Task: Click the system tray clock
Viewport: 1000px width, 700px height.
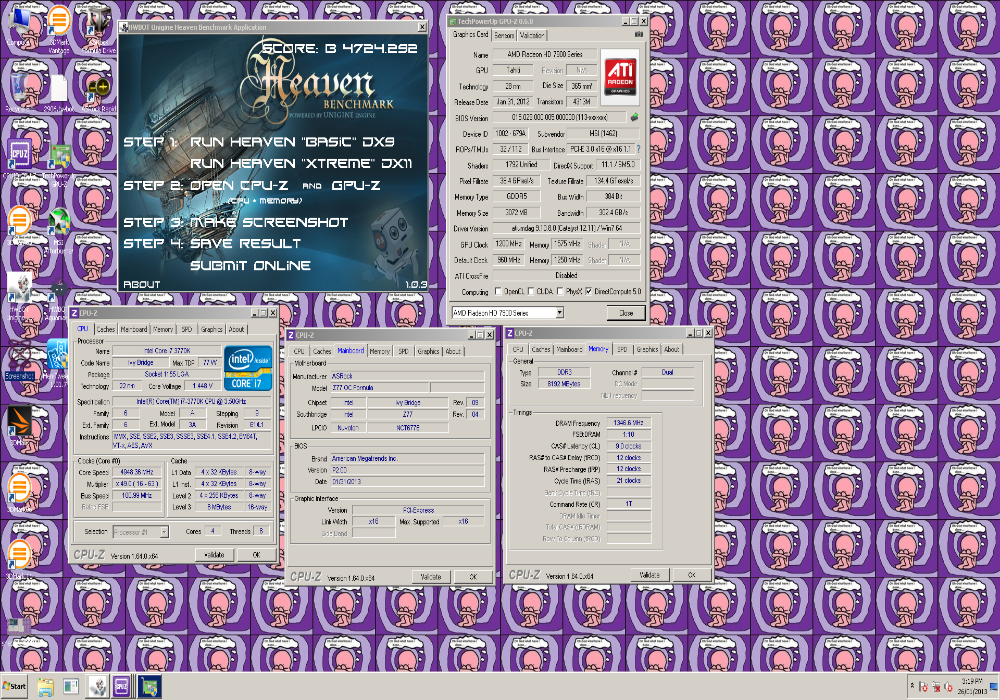Action: (973, 686)
